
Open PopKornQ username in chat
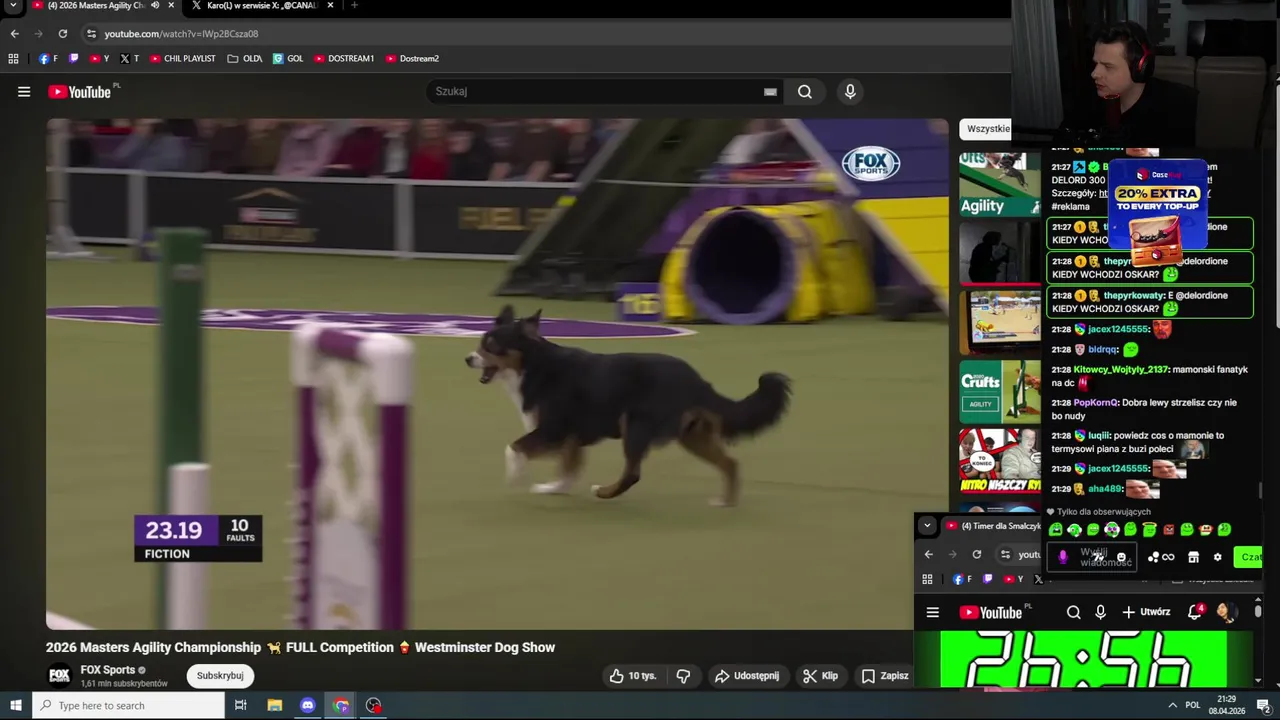(1095, 403)
